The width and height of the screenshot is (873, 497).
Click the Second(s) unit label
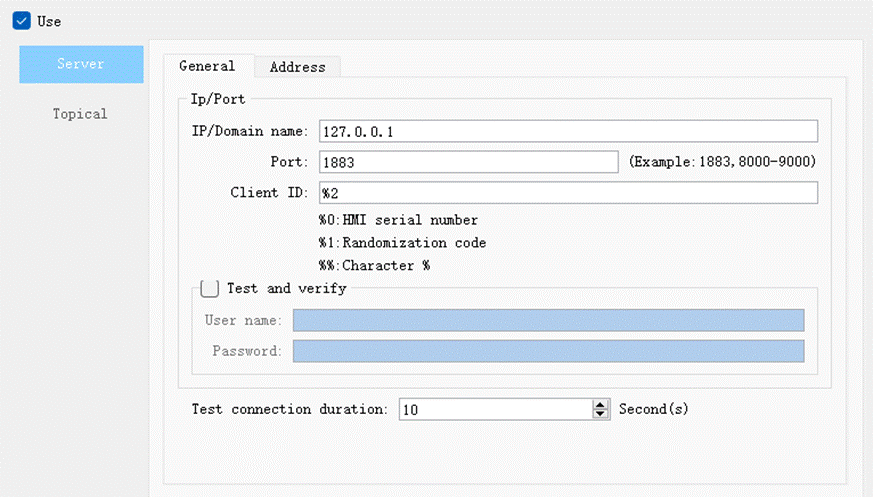pyautogui.click(x=654, y=409)
